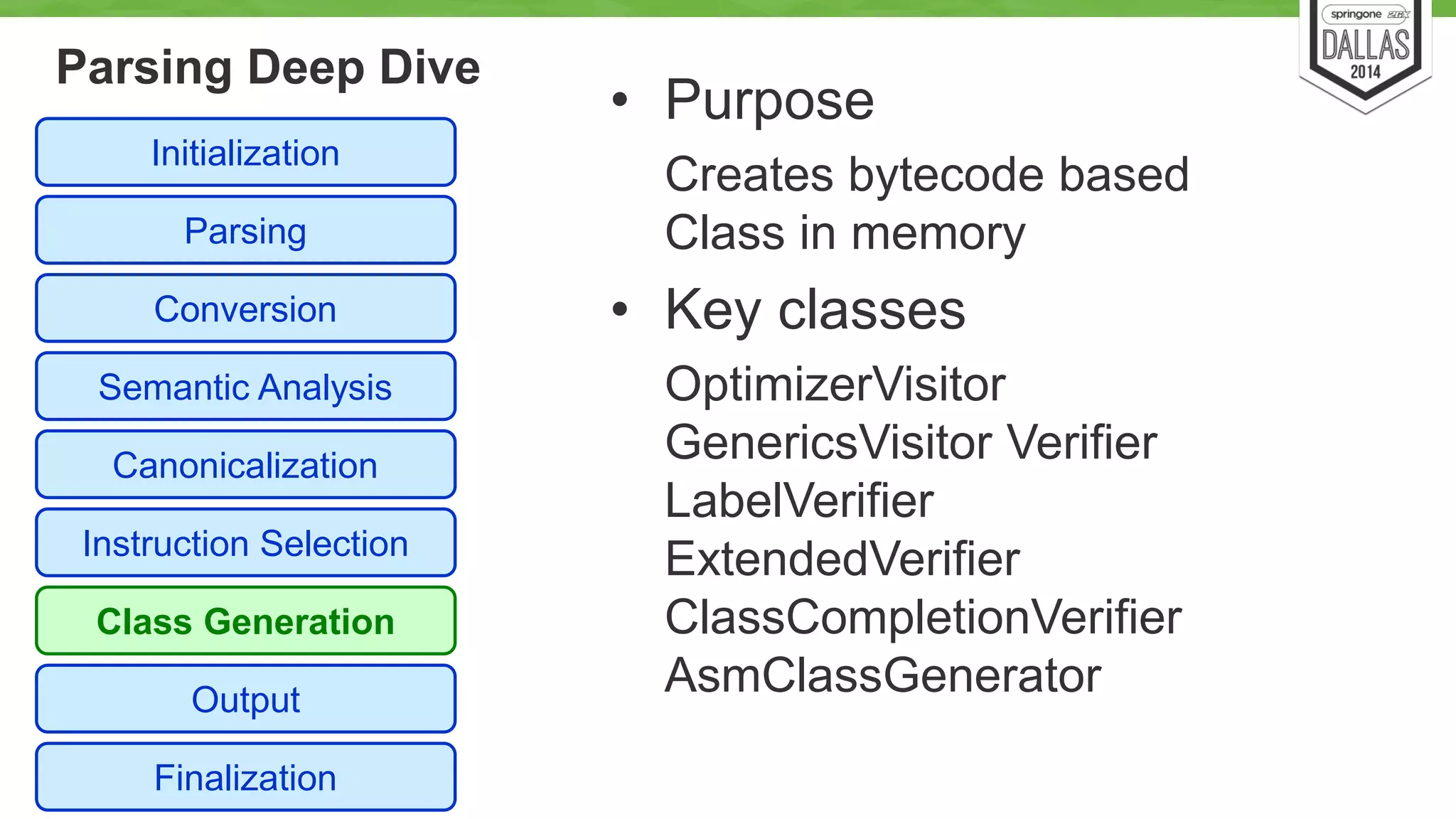Click the Creates bytecode based description text

pos(926,175)
